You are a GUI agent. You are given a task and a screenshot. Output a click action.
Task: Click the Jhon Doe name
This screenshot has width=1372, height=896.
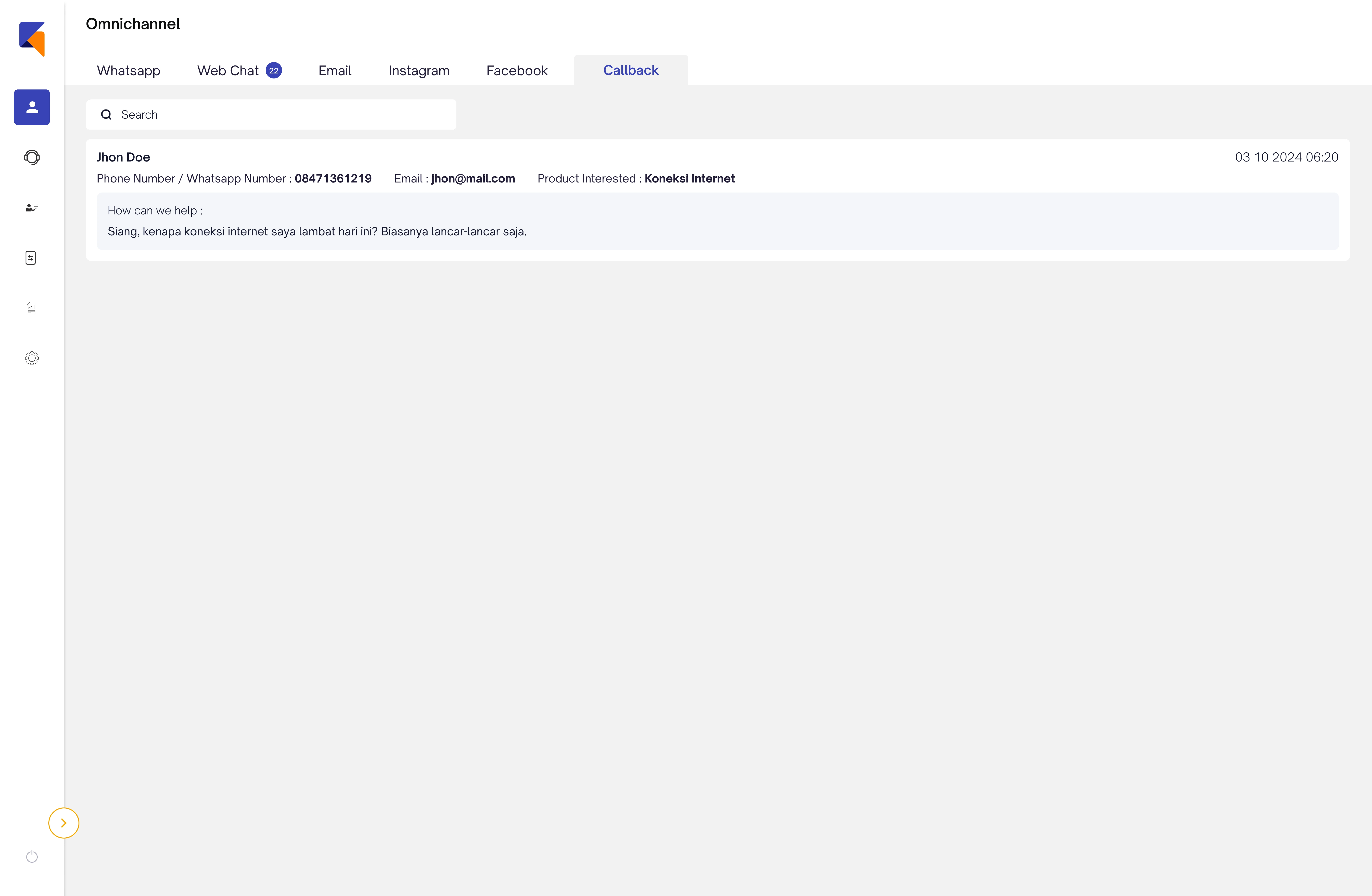click(123, 157)
